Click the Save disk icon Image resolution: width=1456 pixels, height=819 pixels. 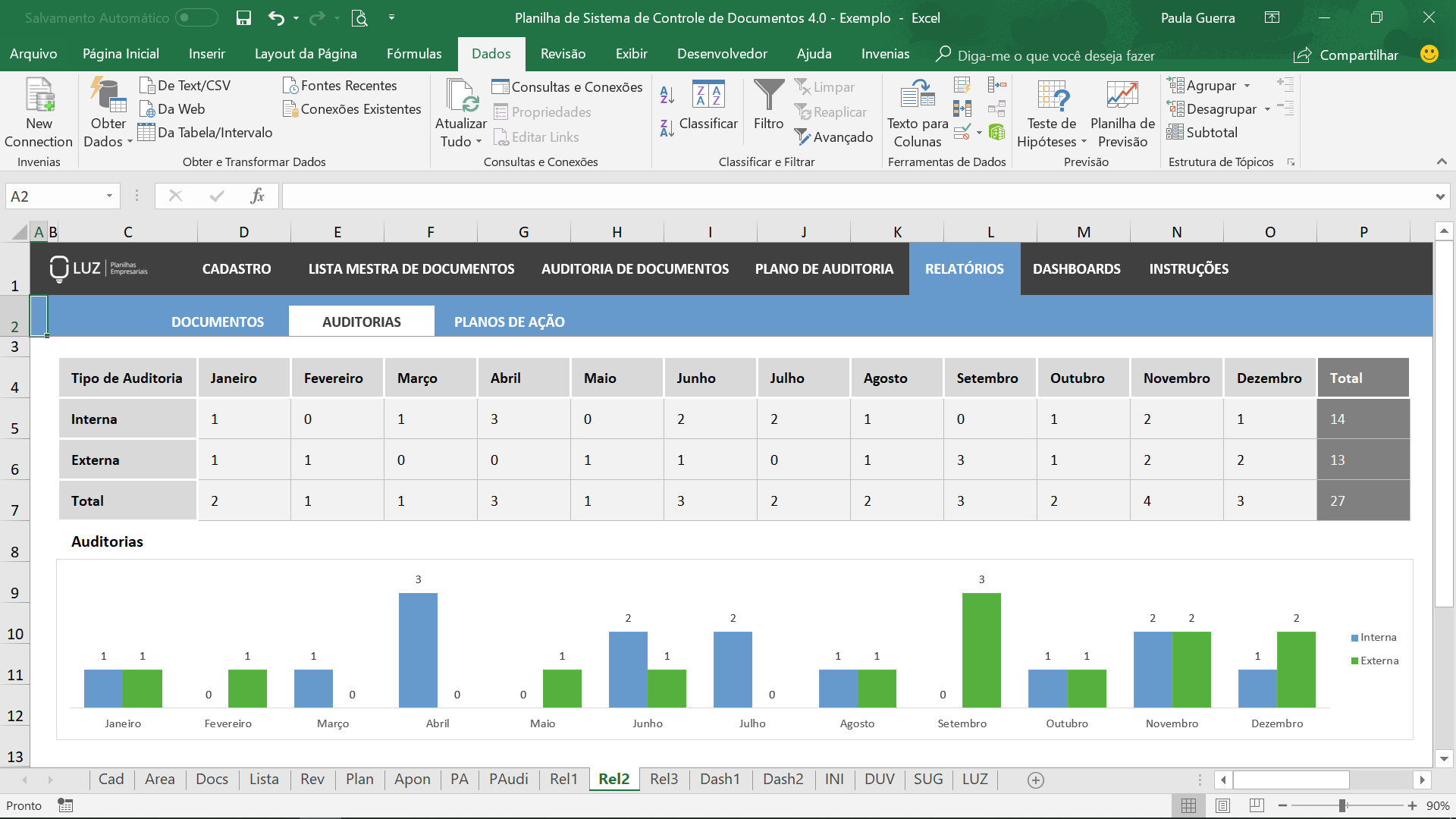243,18
